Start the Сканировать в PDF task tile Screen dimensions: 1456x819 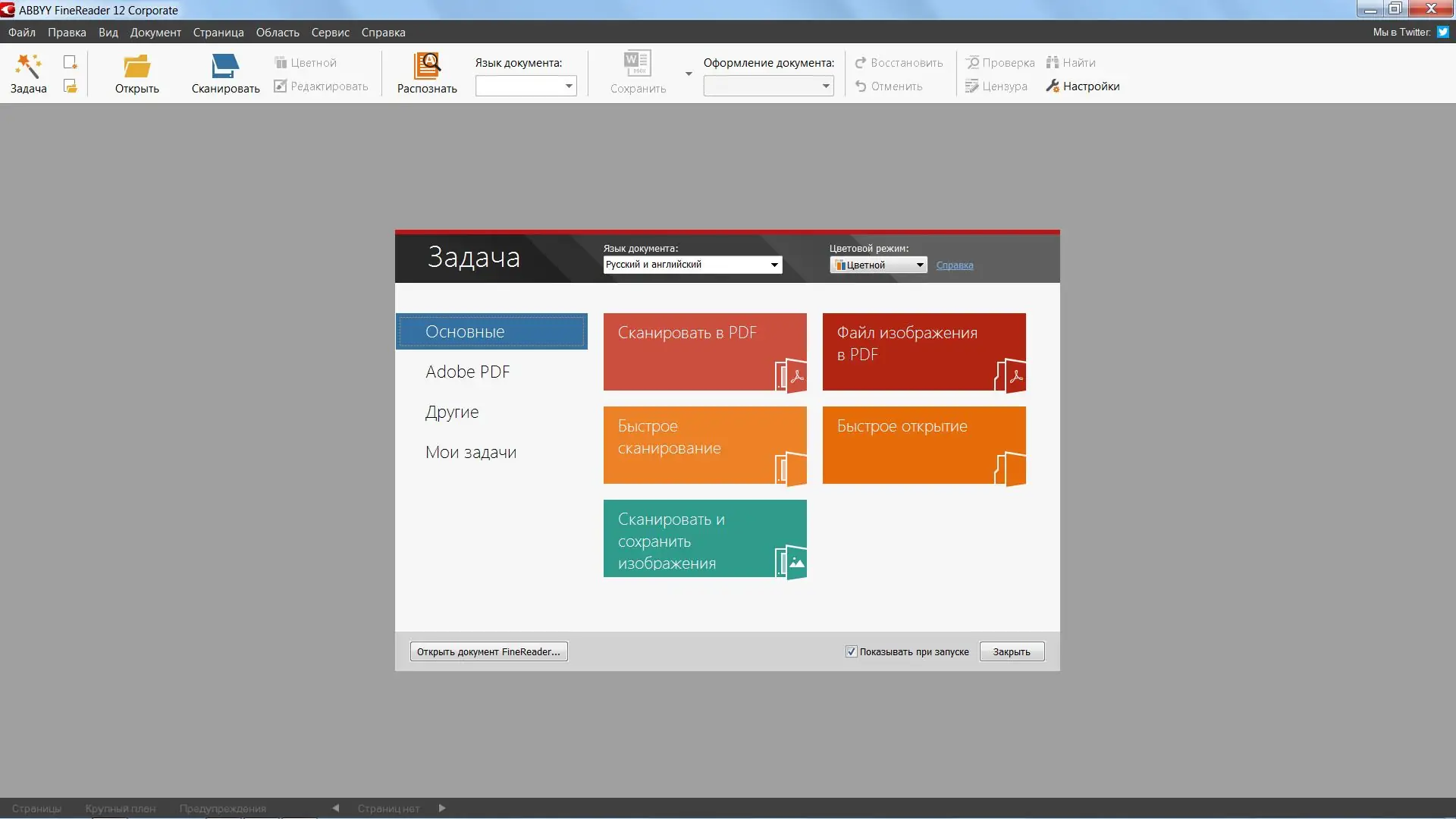tap(704, 352)
